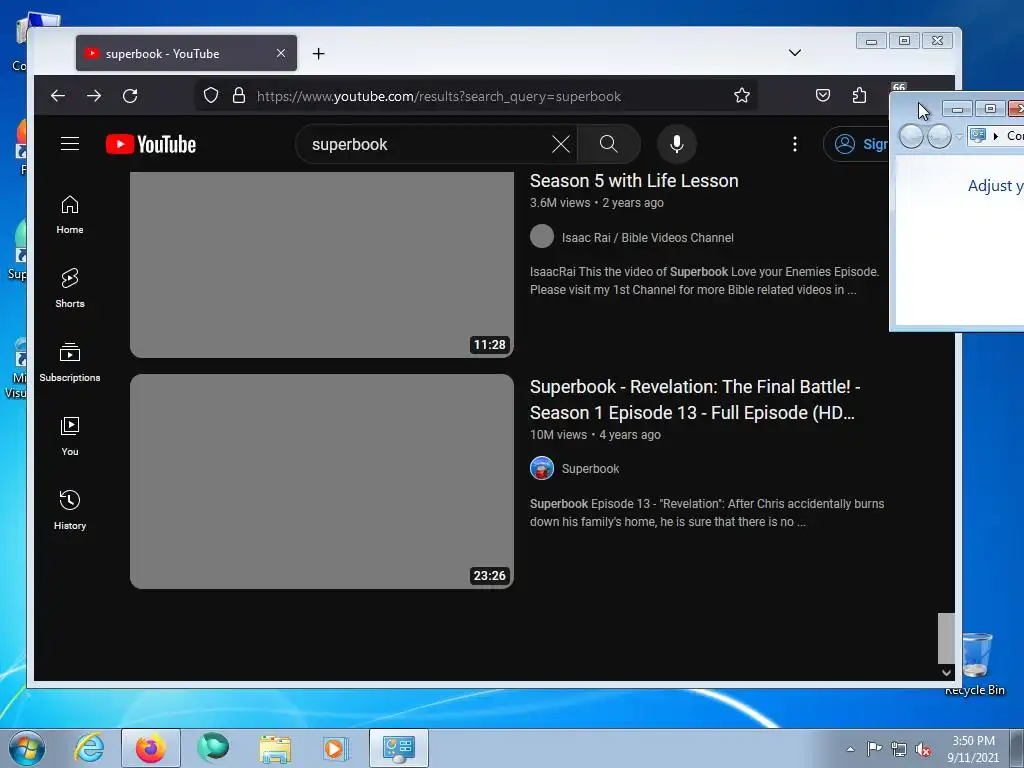
Task: Close the superbook - YouTube tab
Action: [x=281, y=54]
